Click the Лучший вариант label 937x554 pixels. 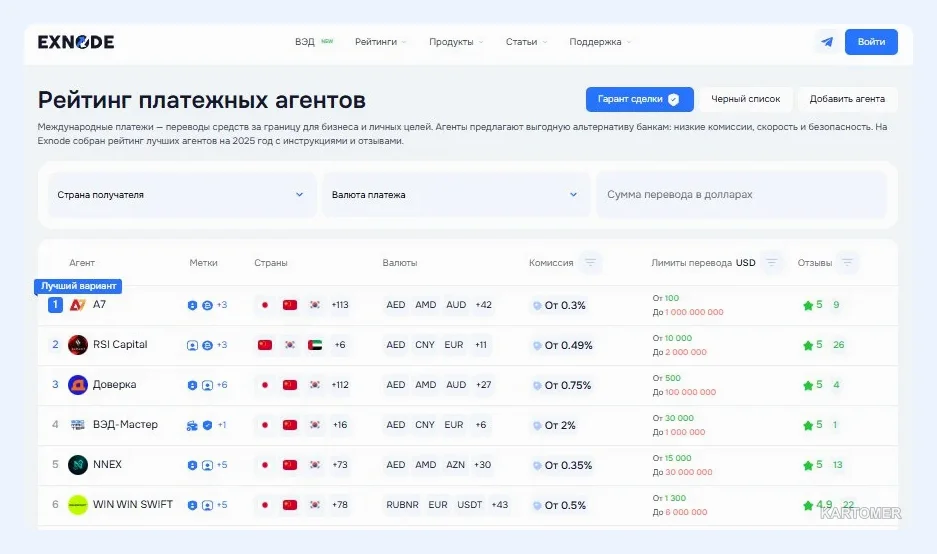click(x=78, y=286)
